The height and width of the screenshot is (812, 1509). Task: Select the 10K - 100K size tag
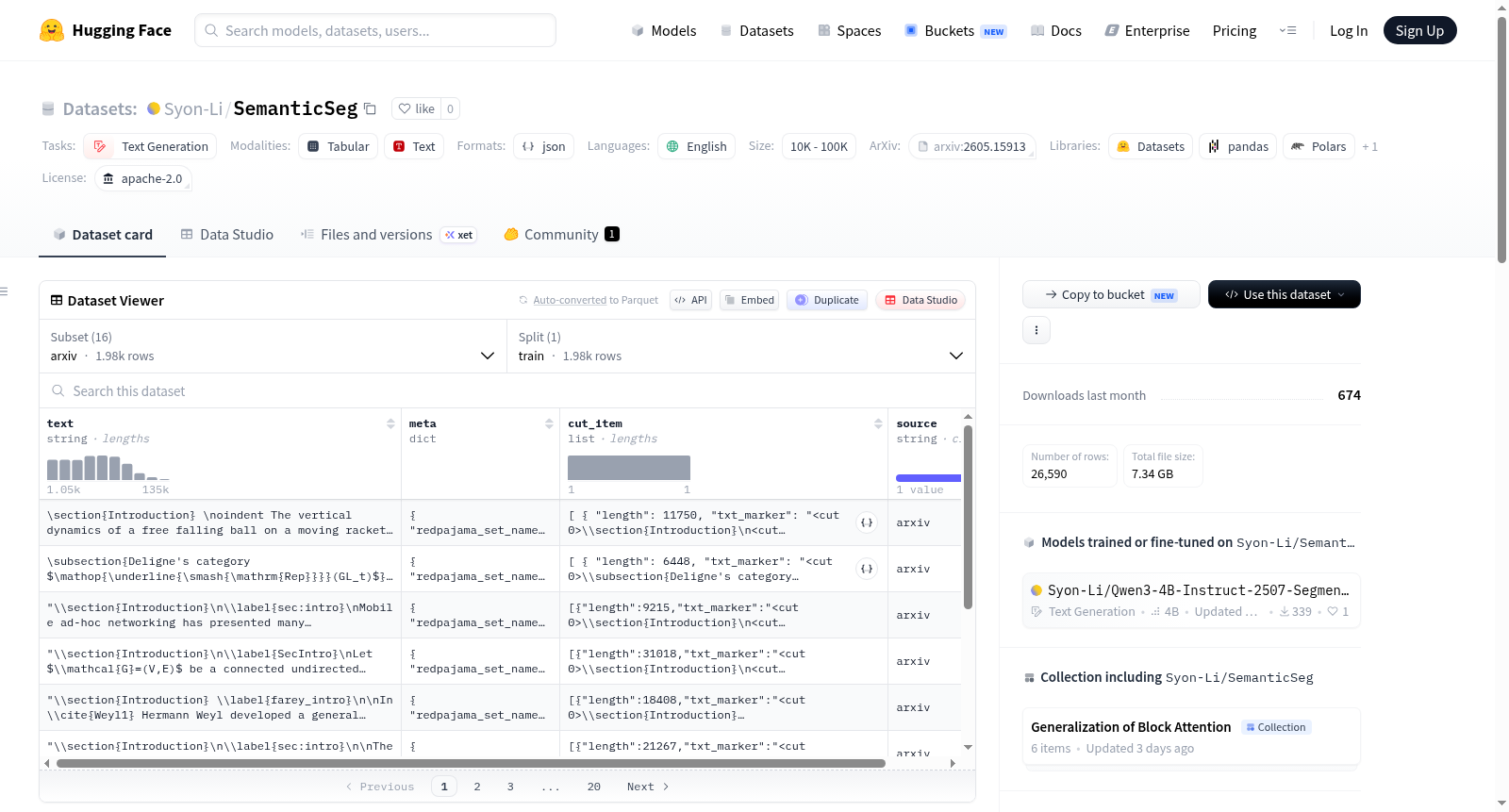pyautogui.click(x=819, y=146)
